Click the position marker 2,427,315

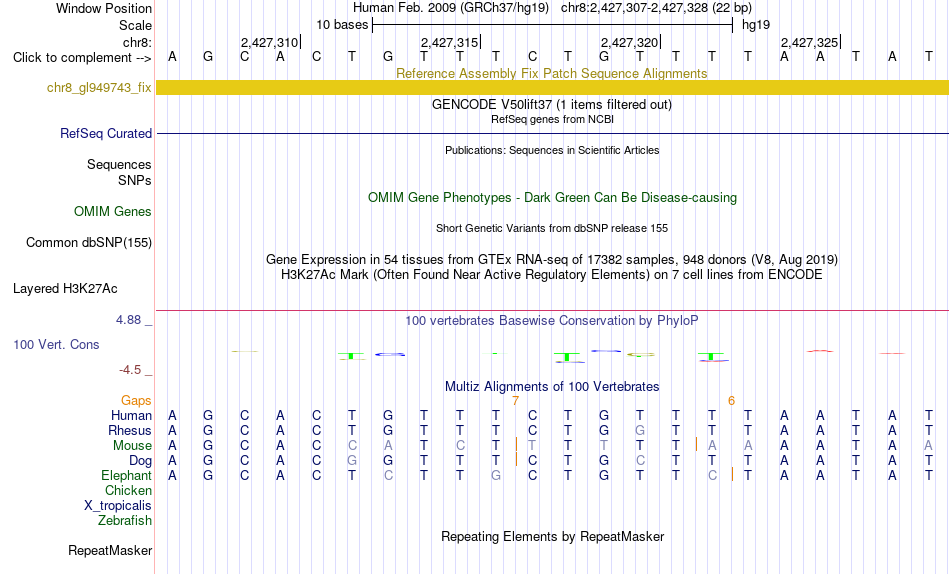450,42
